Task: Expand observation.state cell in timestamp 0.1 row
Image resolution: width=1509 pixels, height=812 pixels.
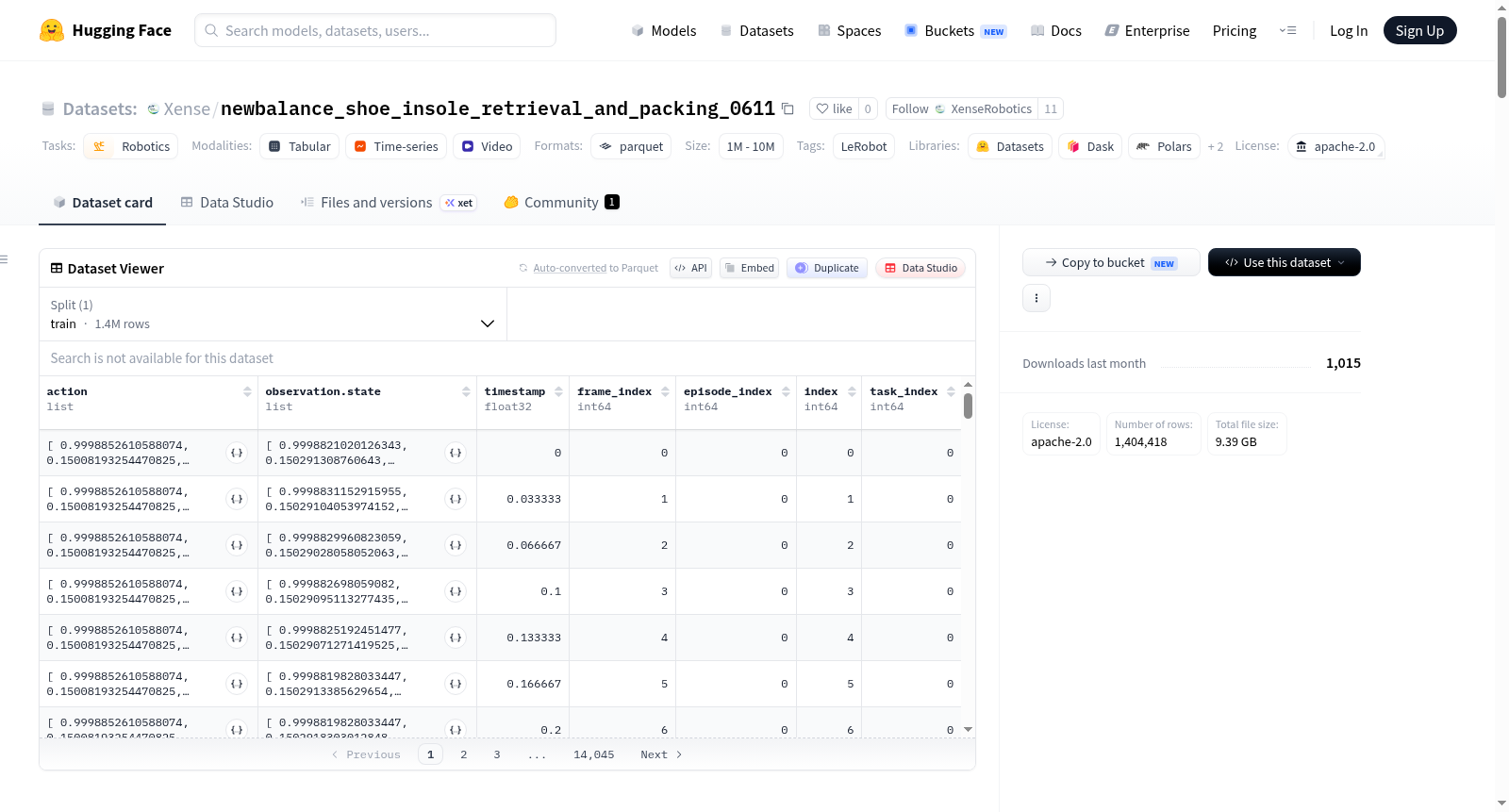Action: click(x=456, y=591)
